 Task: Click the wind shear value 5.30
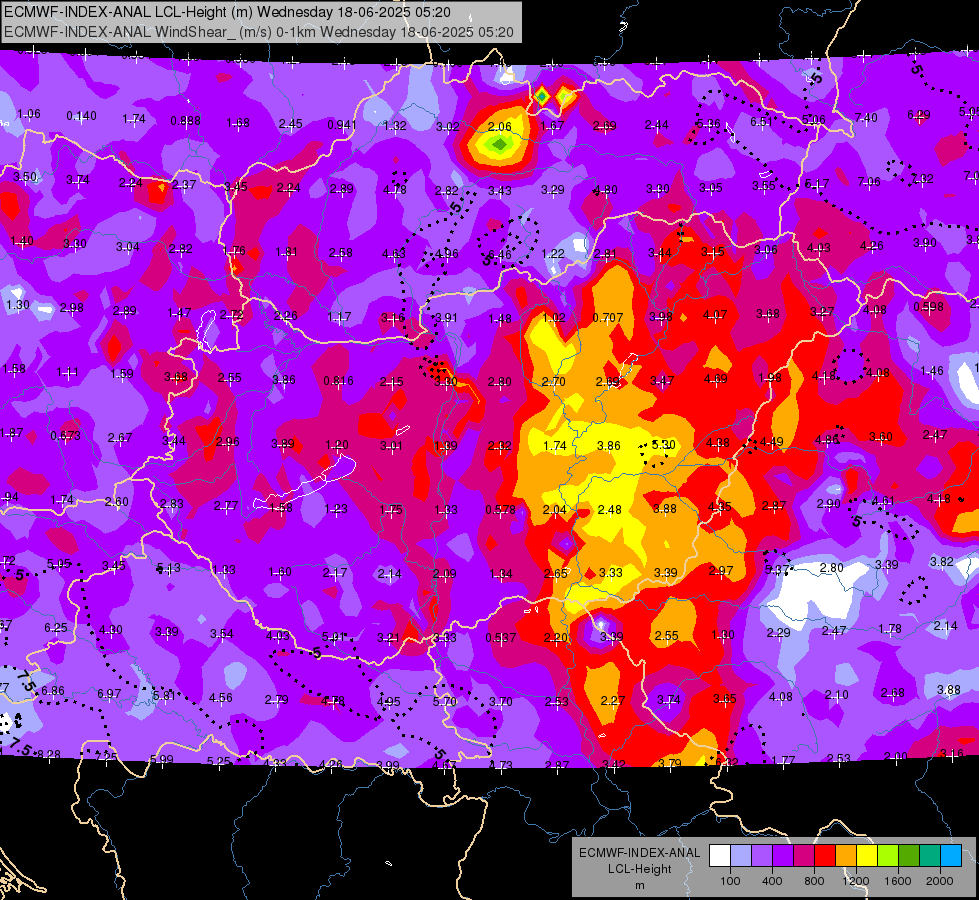[x=664, y=445]
